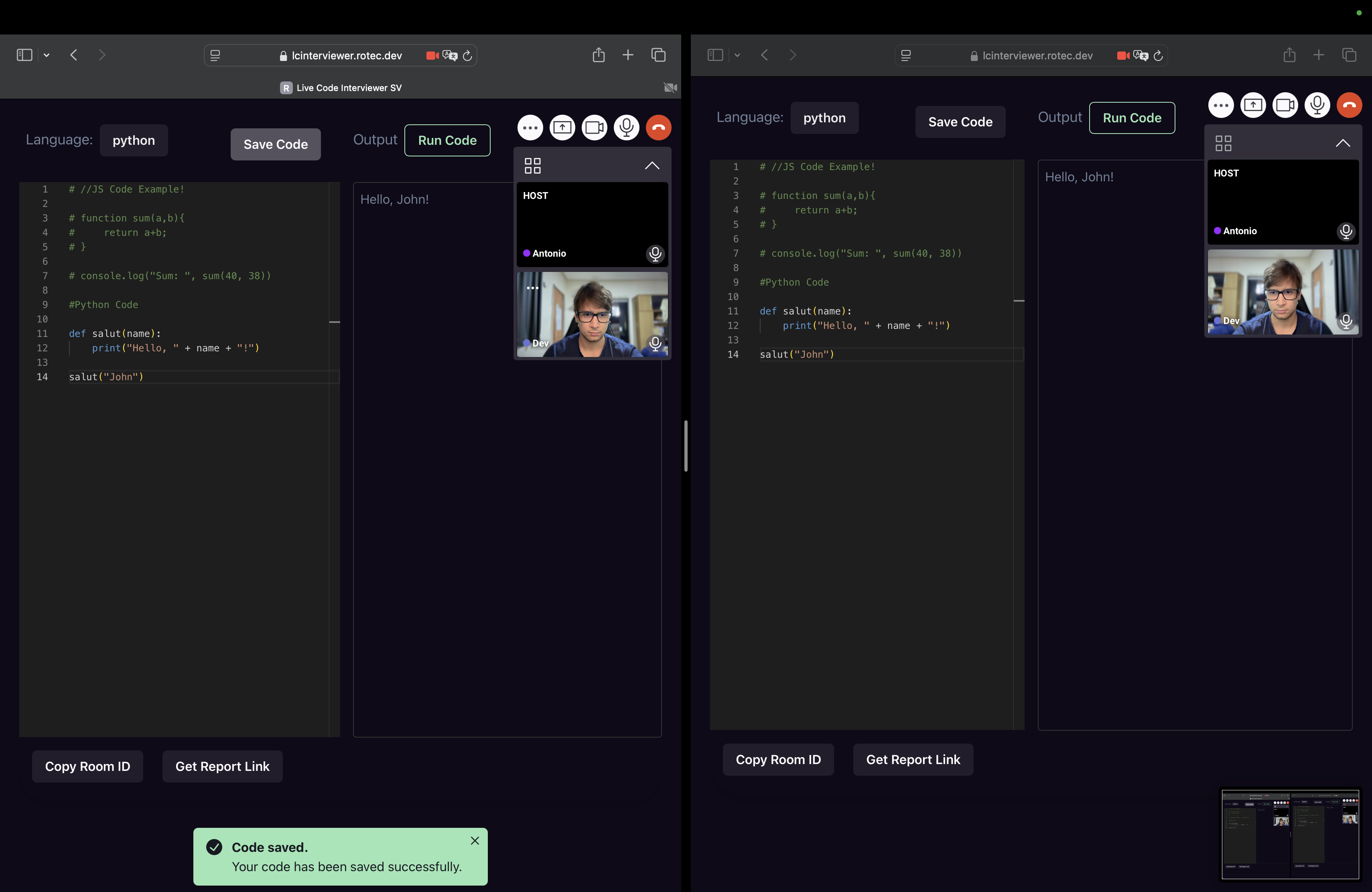Select the Python language dropdown
Viewport: 1372px width, 892px height.
[x=133, y=139]
